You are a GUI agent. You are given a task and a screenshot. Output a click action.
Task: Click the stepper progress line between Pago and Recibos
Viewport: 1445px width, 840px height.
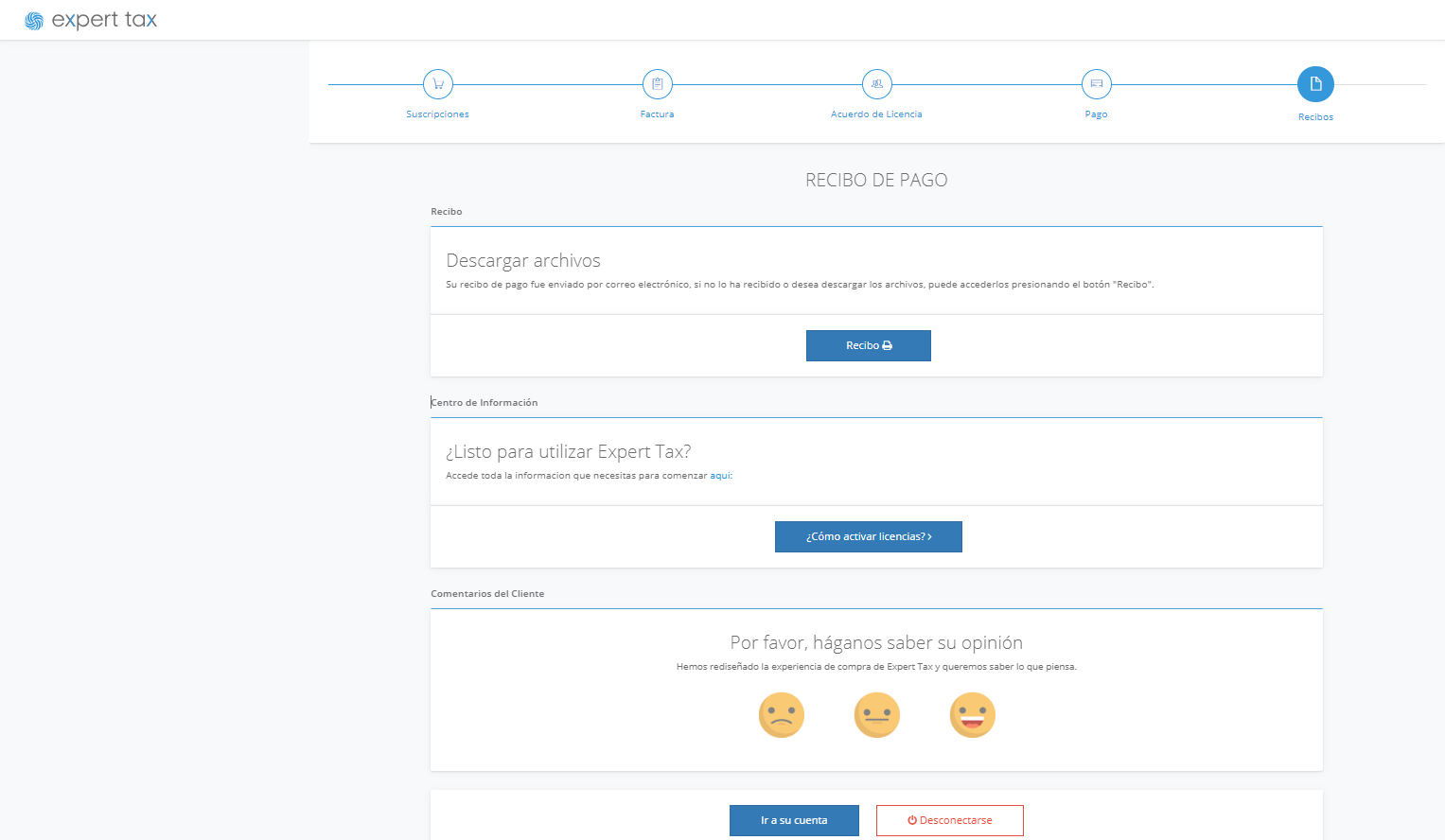(1207, 83)
